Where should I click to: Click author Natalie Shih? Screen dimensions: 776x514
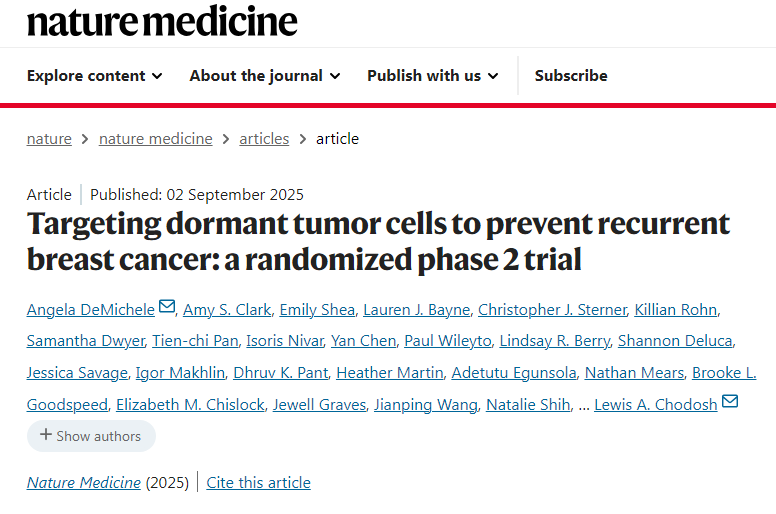(528, 405)
